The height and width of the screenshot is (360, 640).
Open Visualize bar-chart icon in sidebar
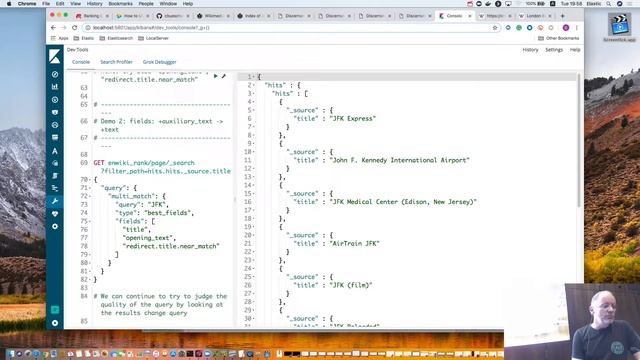pyautogui.click(x=55, y=87)
